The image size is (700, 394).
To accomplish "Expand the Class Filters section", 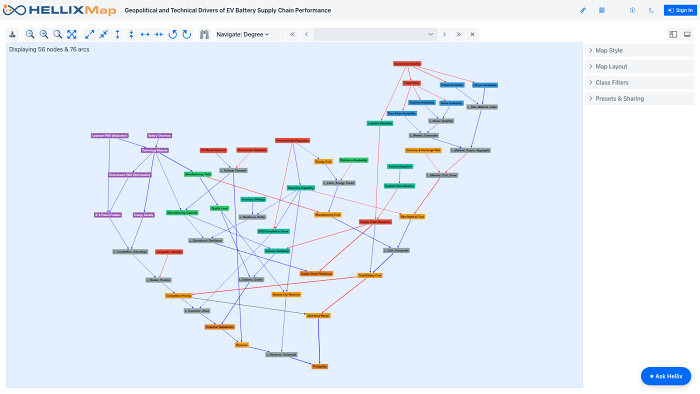I will click(x=639, y=83).
